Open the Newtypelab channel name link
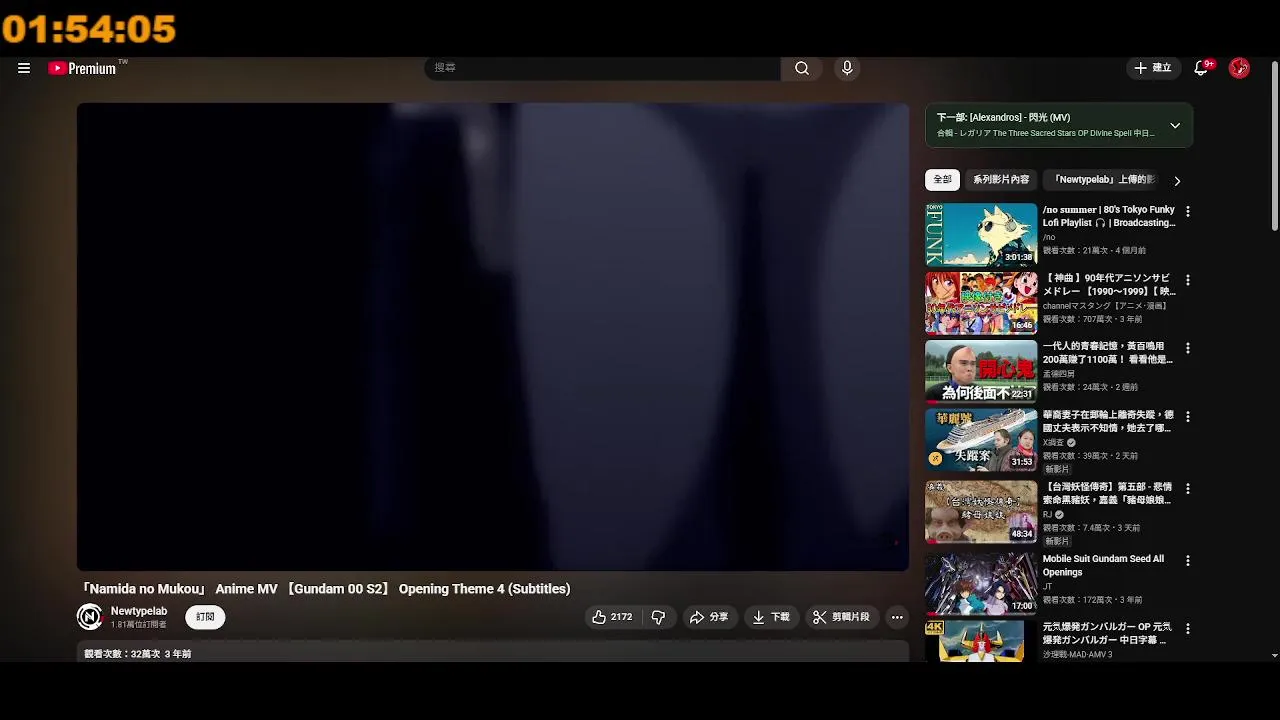The height and width of the screenshot is (720, 1280). click(139, 611)
